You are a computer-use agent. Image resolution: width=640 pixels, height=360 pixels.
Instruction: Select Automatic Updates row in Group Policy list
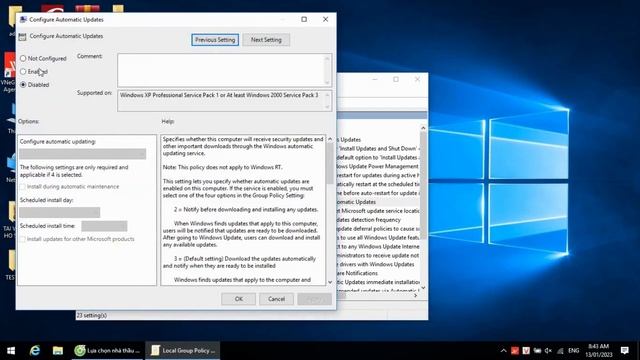click(x=378, y=202)
